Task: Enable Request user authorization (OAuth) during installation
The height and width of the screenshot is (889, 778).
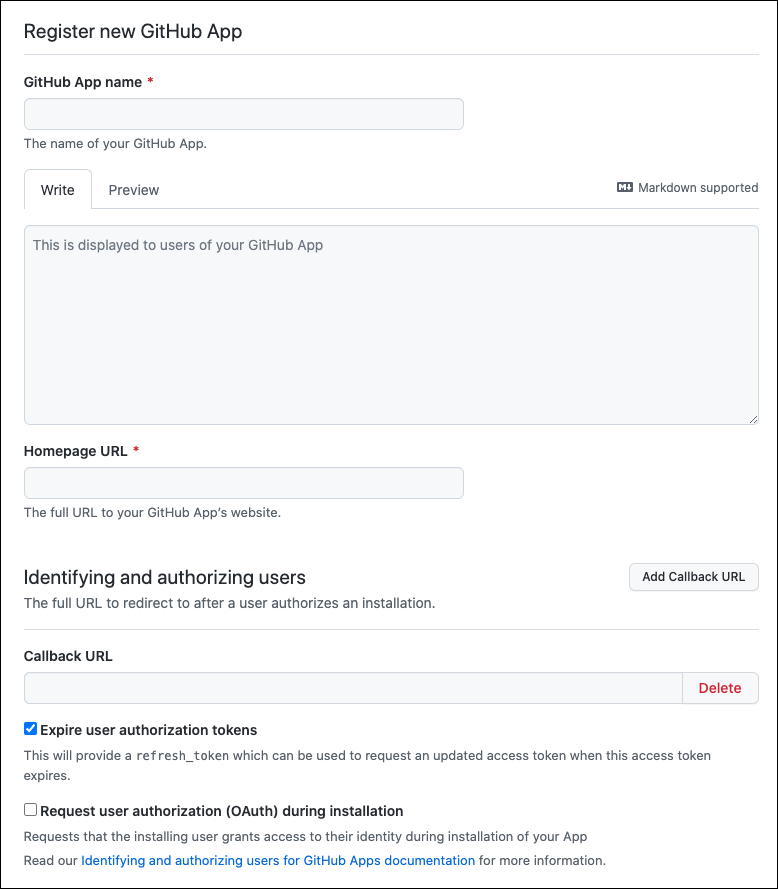Action: click(30, 809)
